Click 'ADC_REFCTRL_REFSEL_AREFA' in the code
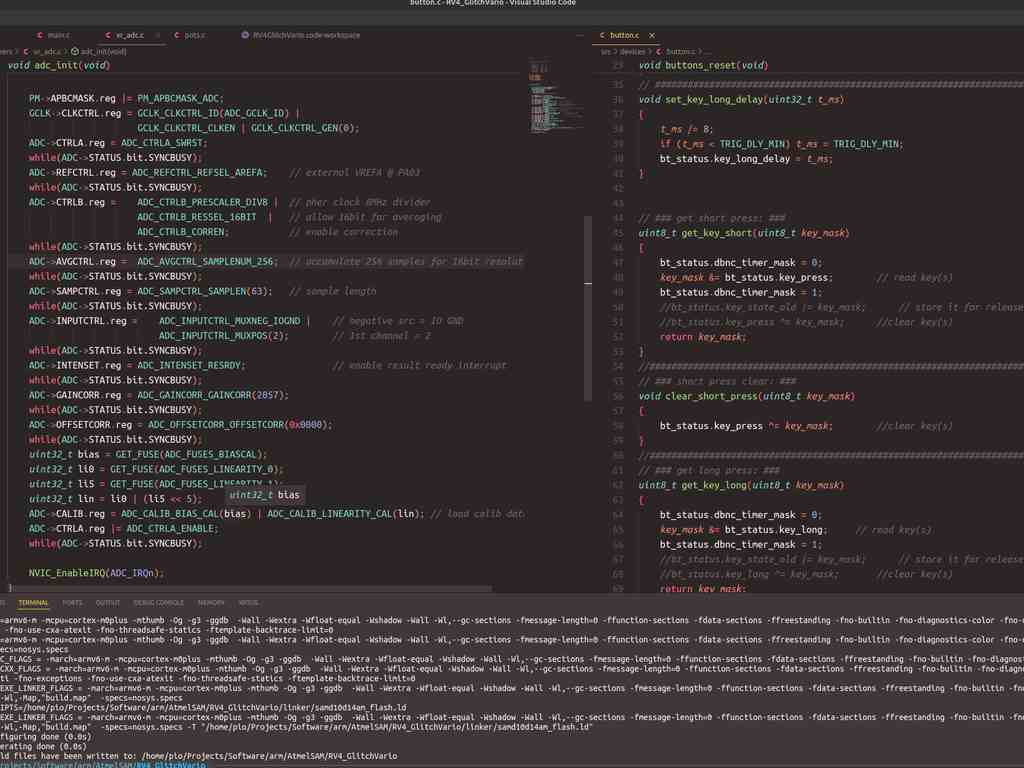The width and height of the screenshot is (1024, 768). 197,172
